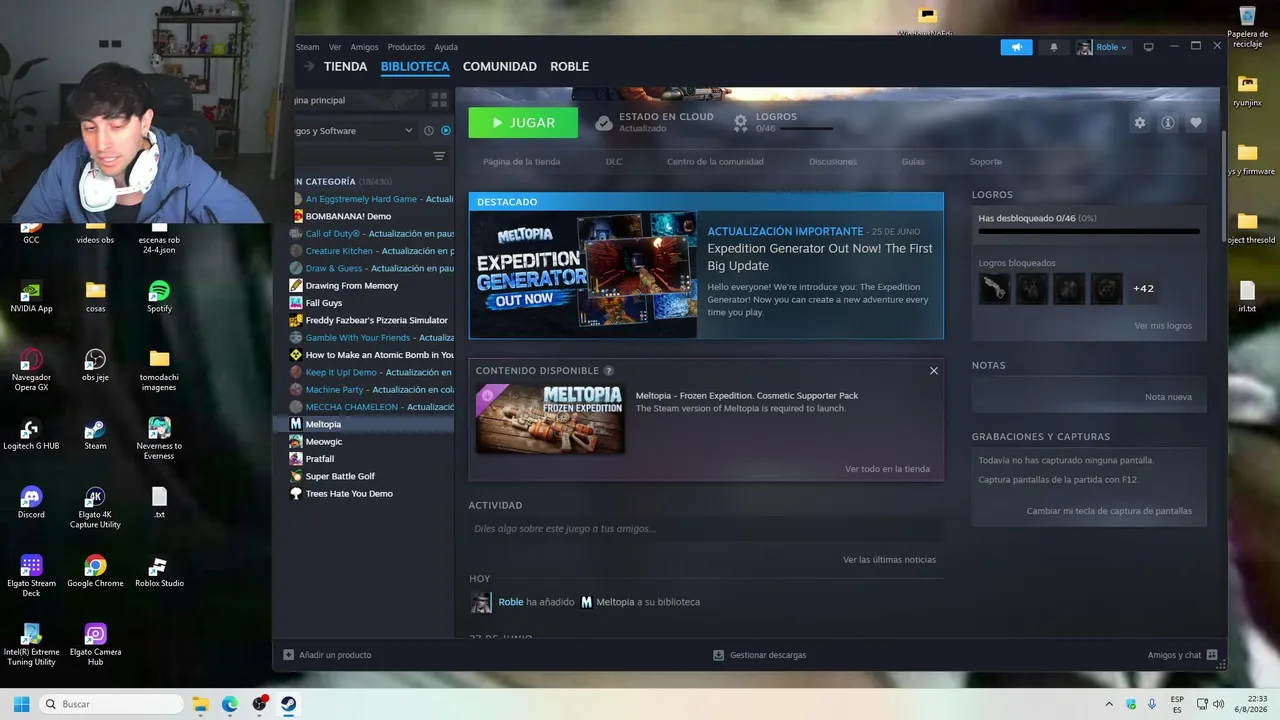Open the ROBLE profile tab

[570, 67]
